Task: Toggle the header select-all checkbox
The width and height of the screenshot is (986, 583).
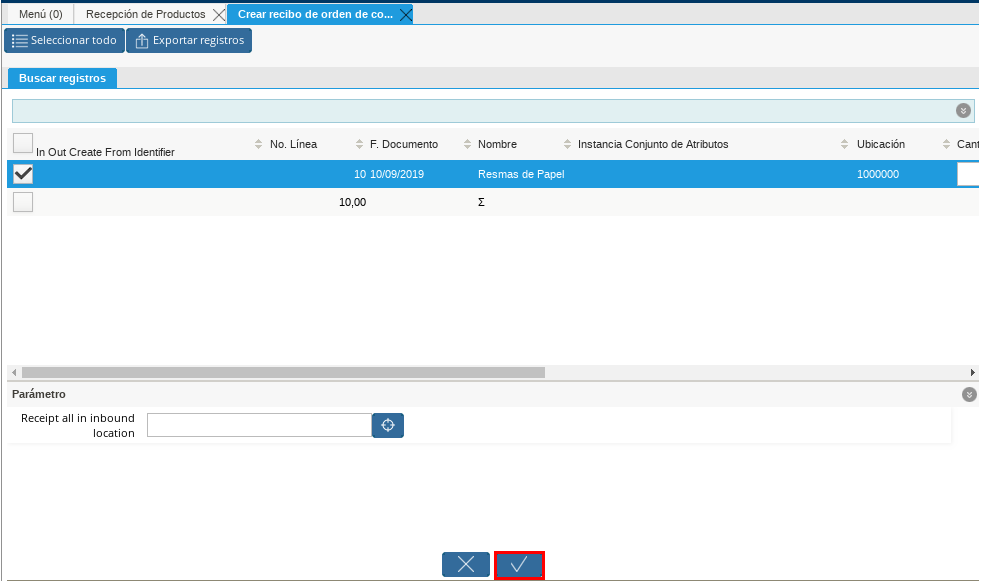Action: 23,143
